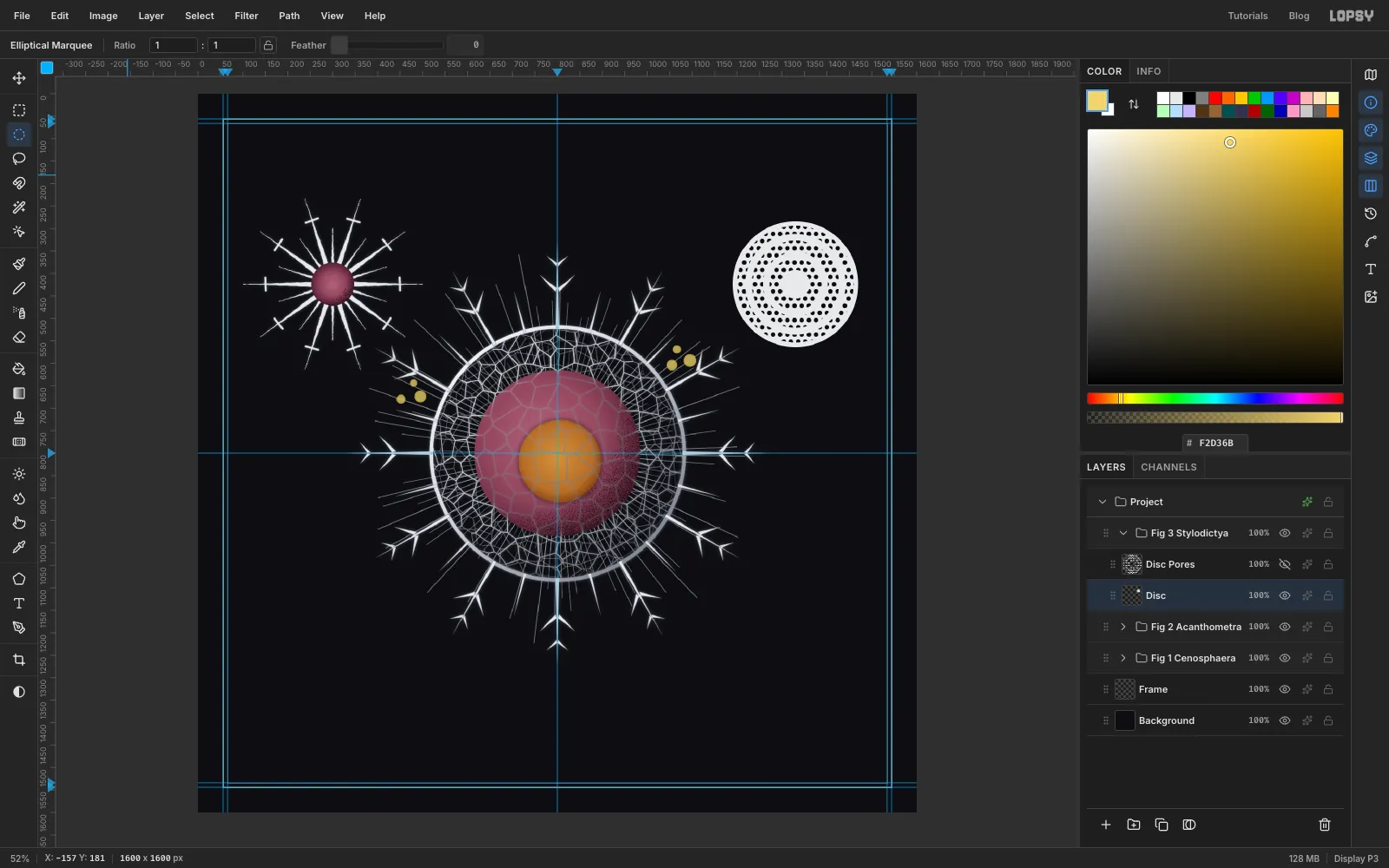The image size is (1389, 868).
Task: Open the Tutorials link
Action: 1247,16
